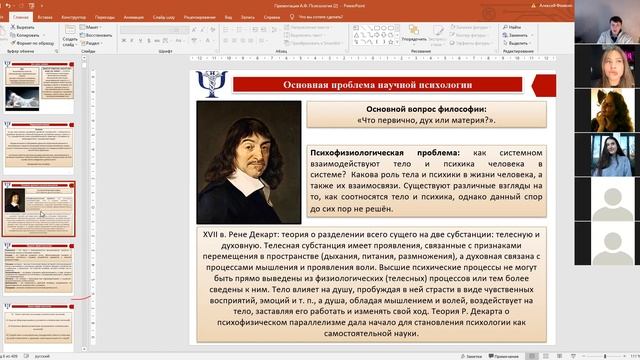Open font color A picker
This screenshot has height=360, width=640.
[x=208, y=41]
